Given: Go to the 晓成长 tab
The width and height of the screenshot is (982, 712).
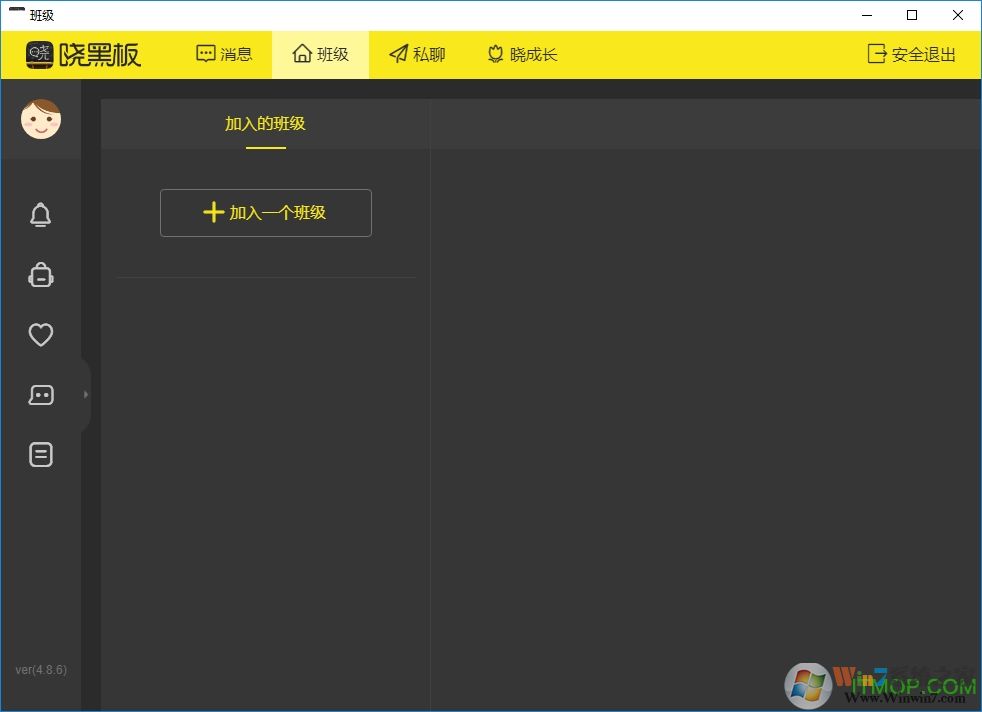Looking at the screenshot, I should point(521,55).
